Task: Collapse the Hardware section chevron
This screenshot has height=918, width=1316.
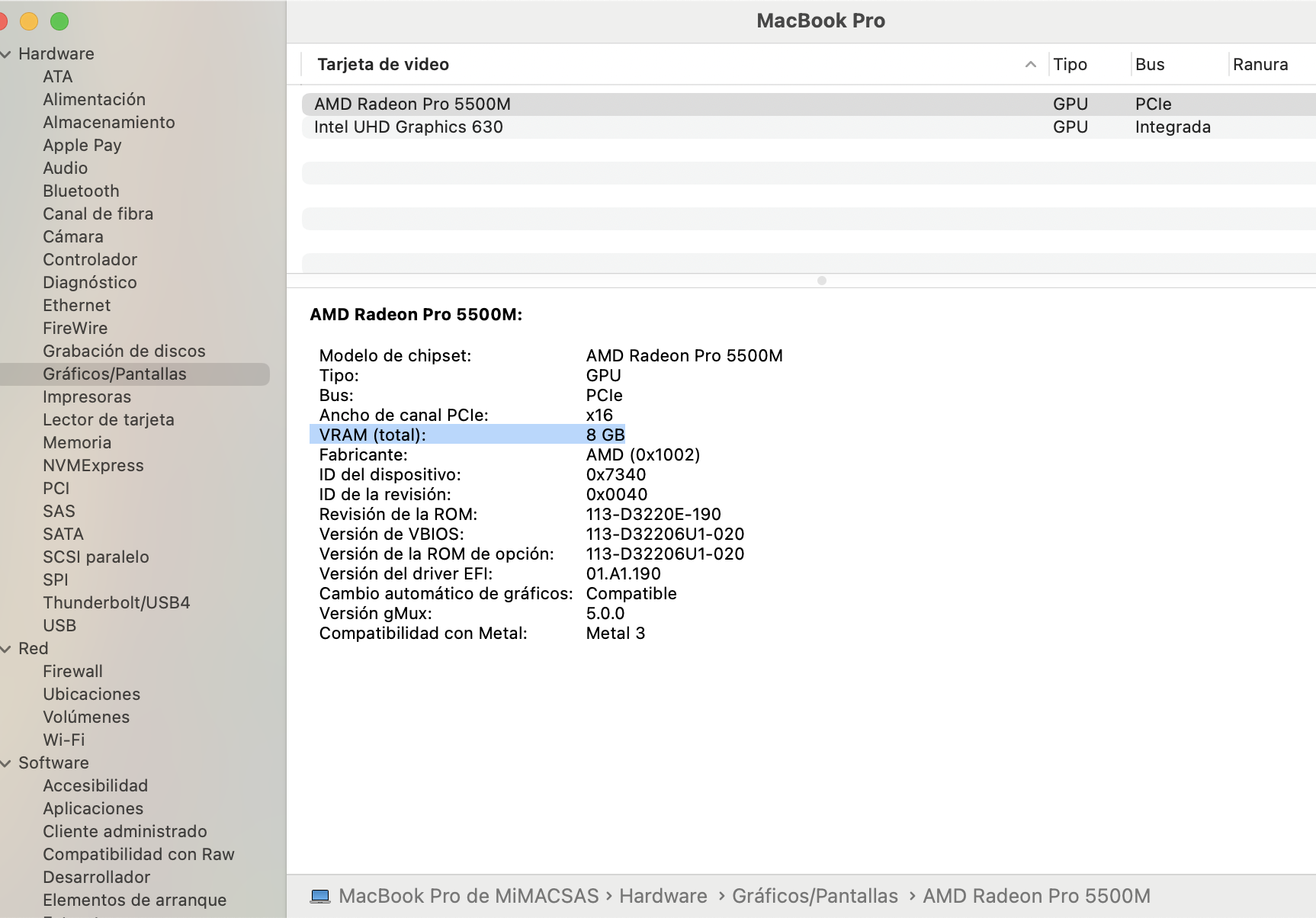Action: coord(6,54)
